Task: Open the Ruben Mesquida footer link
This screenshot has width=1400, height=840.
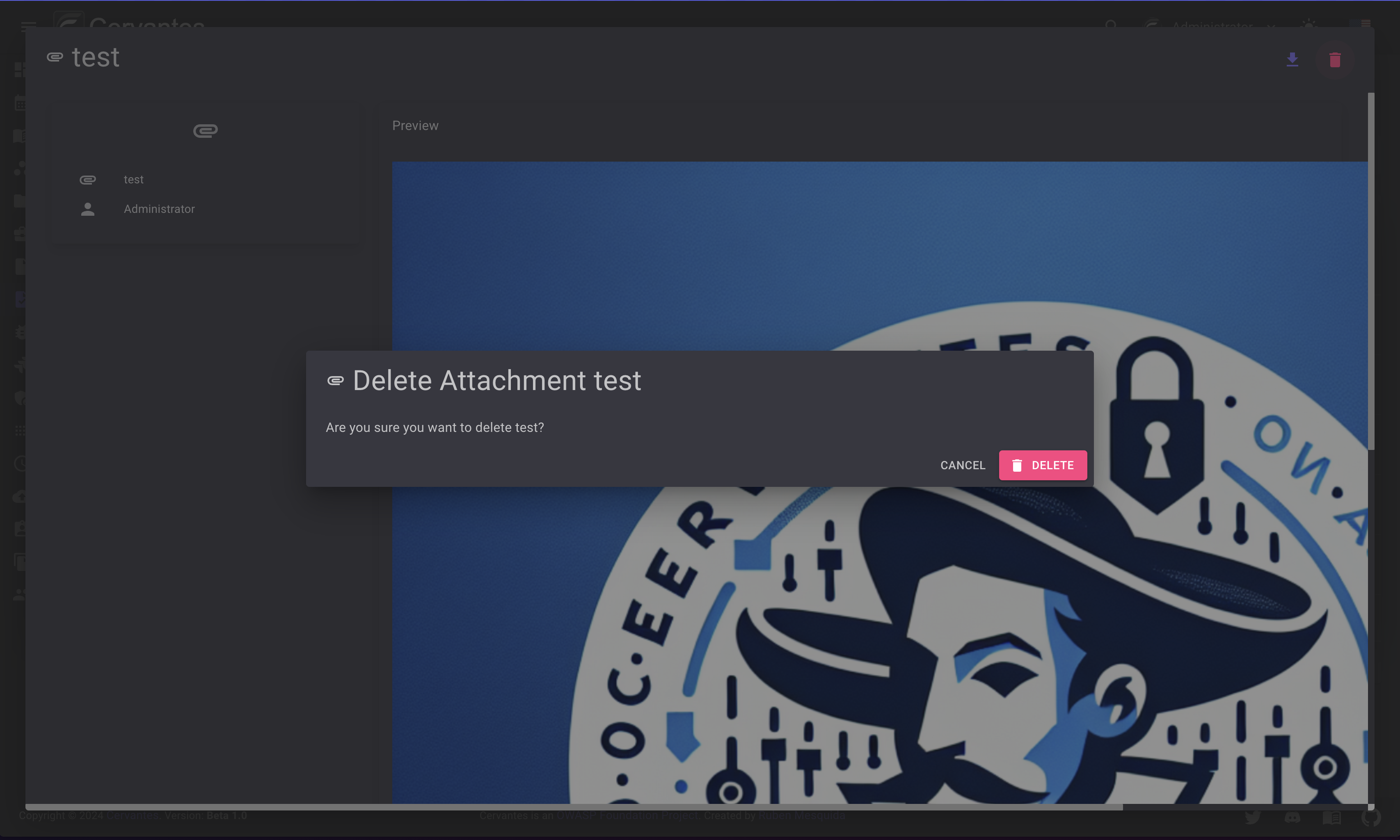Action: pyautogui.click(x=801, y=816)
